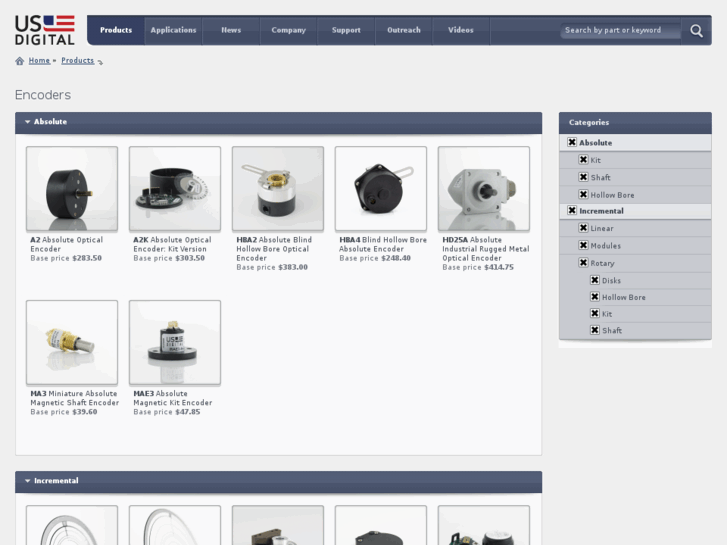The height and width of the screenshot is (545, 727).
Task: Follow the Products breadcrumb link
Action: pyautogui.click(x=77, y=60)
